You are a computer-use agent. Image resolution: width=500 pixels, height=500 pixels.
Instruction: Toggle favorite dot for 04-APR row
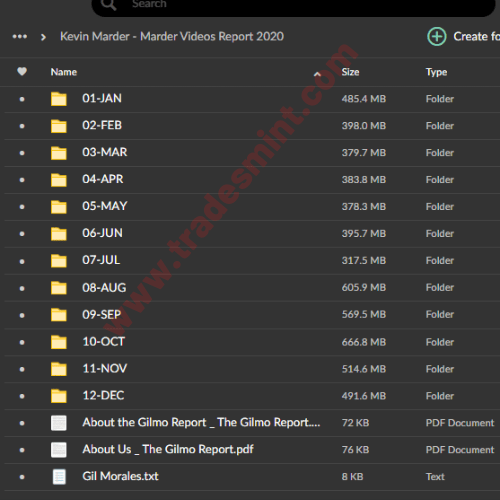[x=22, y=180]
